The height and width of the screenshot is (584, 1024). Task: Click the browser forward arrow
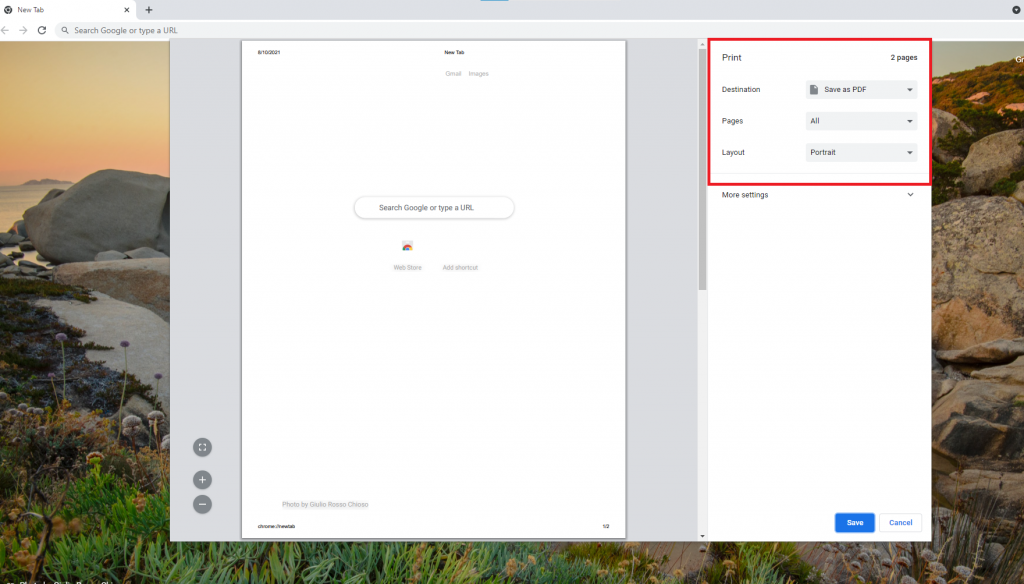(x=24, y=30)
